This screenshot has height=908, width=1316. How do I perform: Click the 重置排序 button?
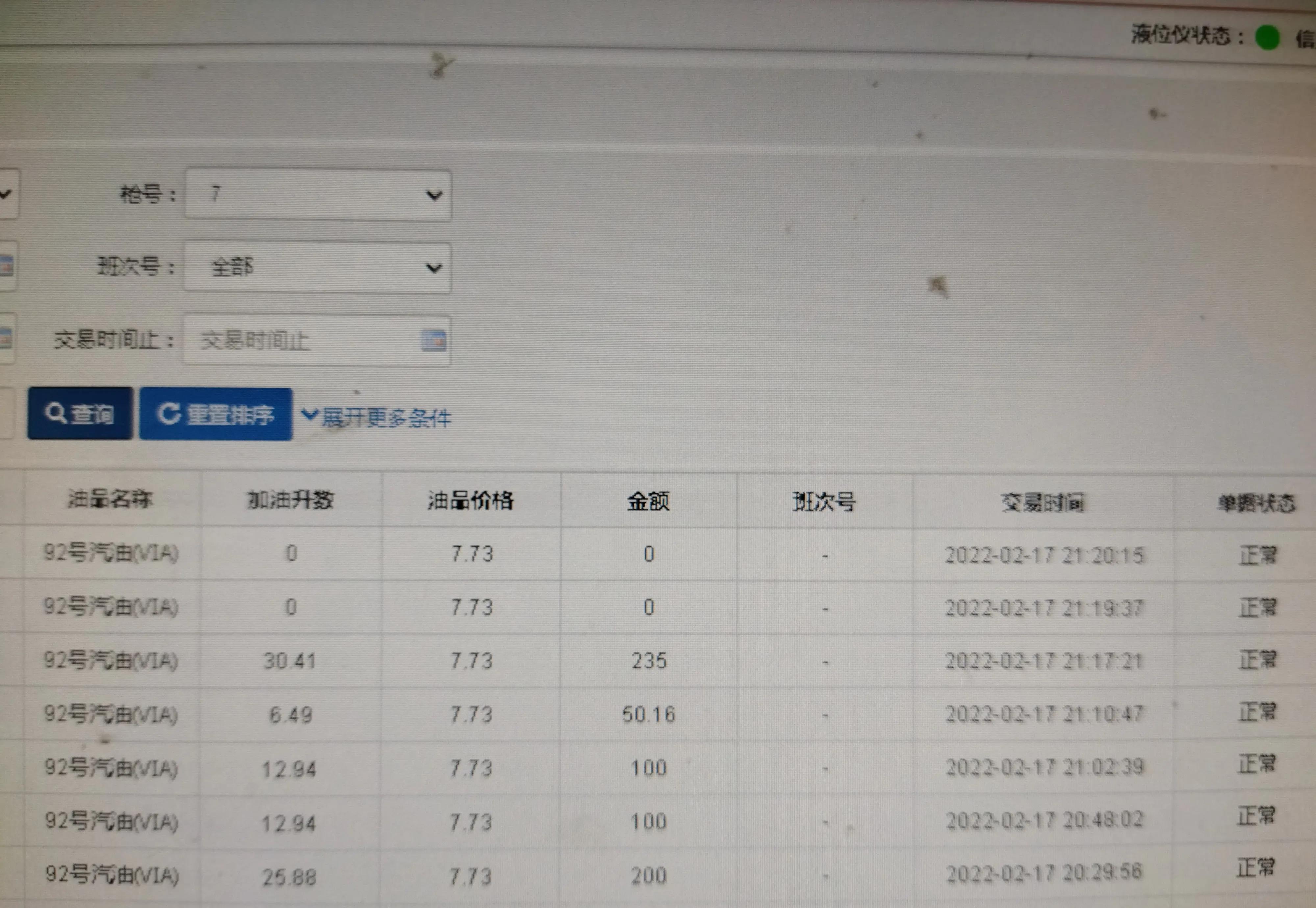coord(216,414)
